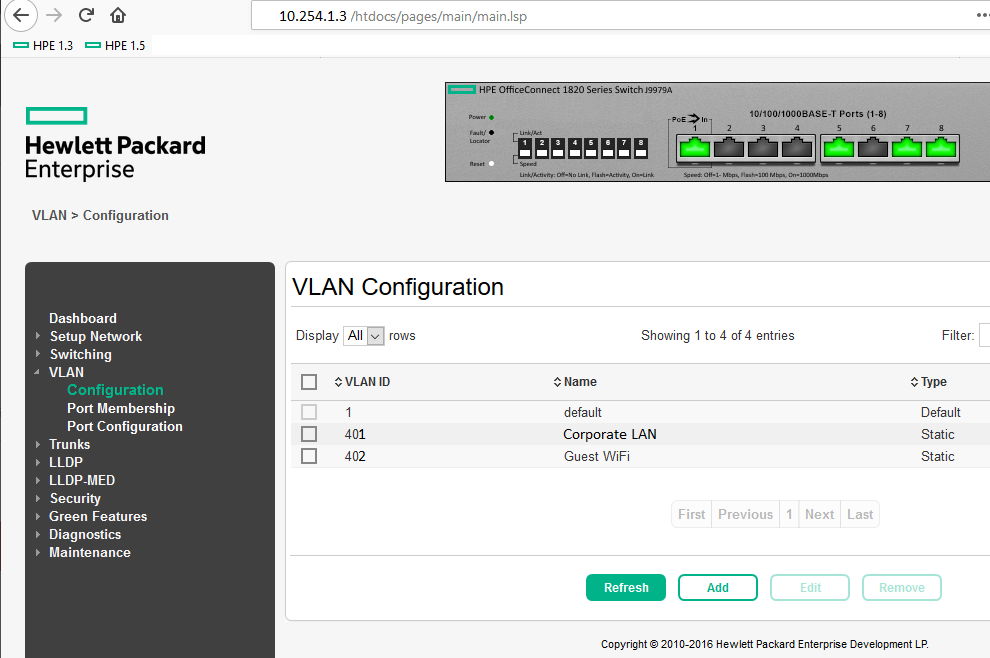
Task: Click the Power LED on switch image
Action: [x=491, y=117]
